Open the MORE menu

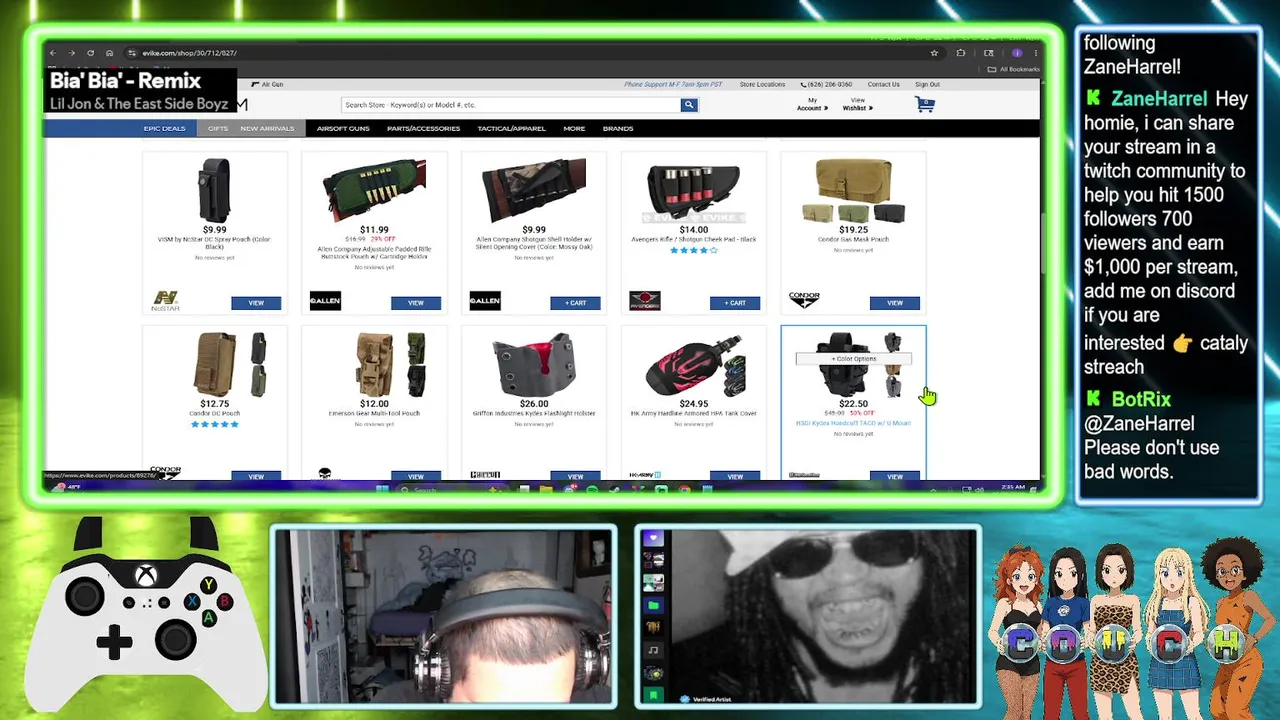pos(574,128)
